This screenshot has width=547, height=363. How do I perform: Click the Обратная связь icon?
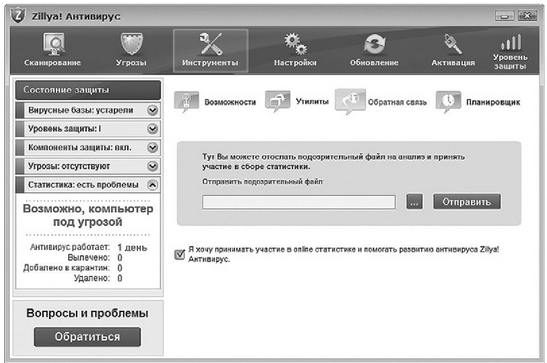[x=350, y=101]
